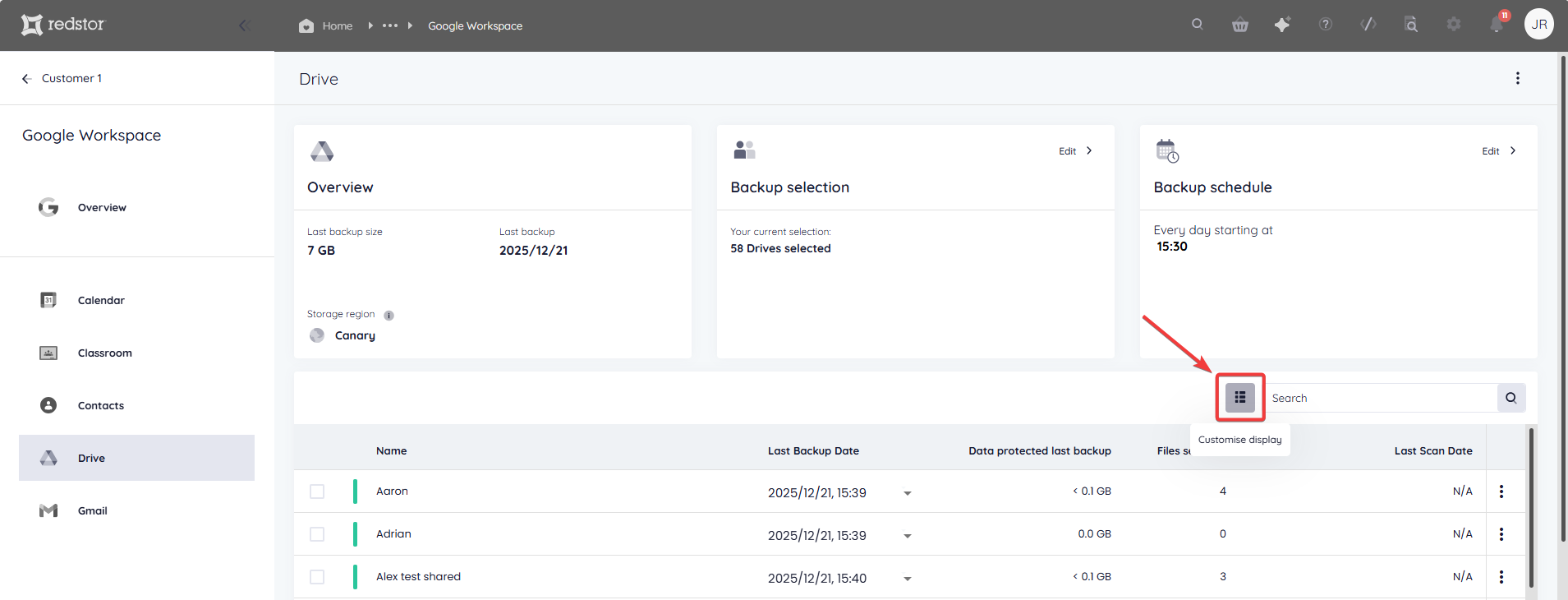Go back to Customer 1
This screenshot has width=1568, height=600.
[62, 78]
